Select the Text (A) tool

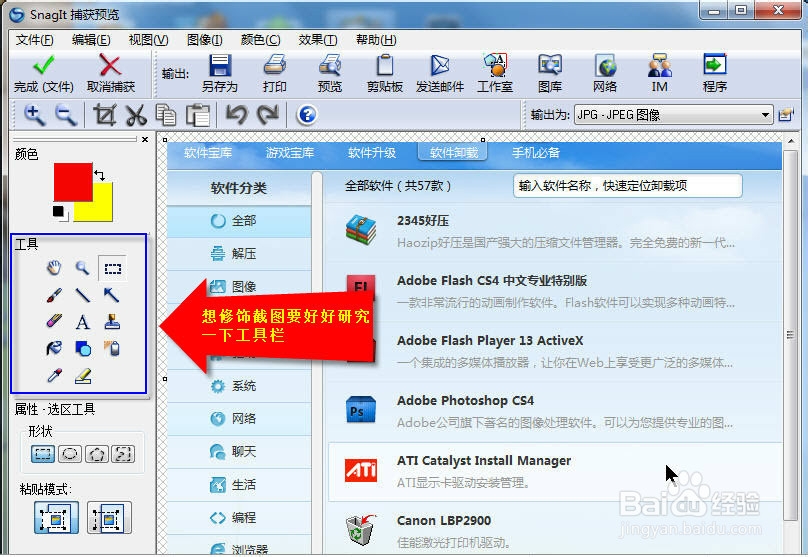pyautogui.click(x=82, y=322)
